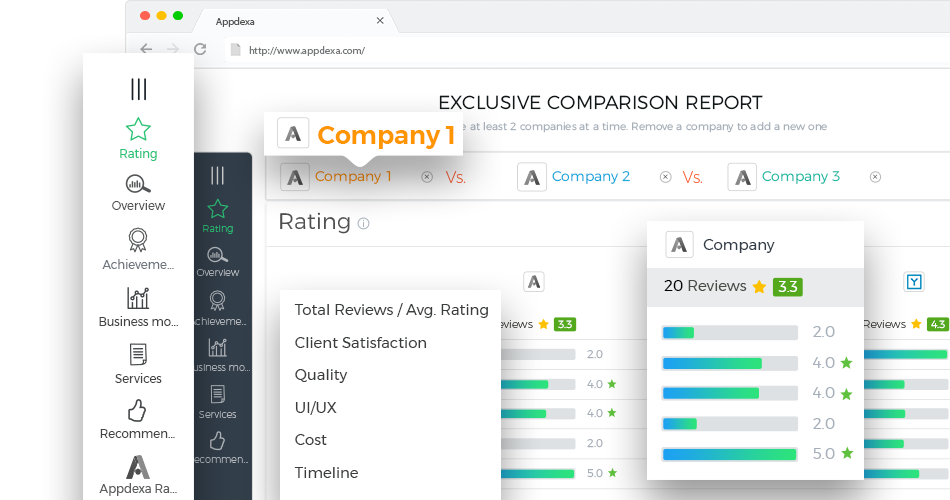950x500 pixels.
Task: Open the Business model chart icon
Action: coord(138,298)
